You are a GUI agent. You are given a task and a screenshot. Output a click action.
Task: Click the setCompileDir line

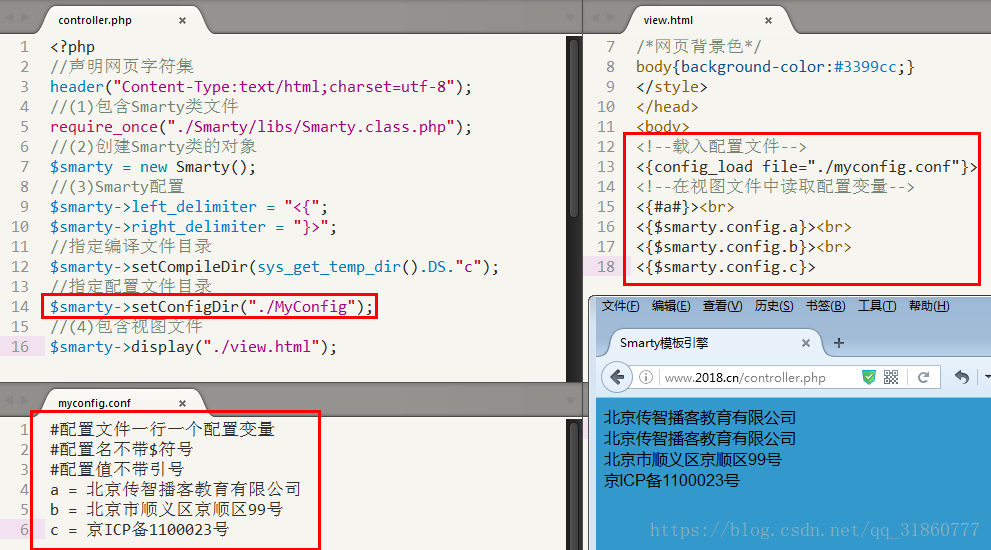(x=274, y=267)
